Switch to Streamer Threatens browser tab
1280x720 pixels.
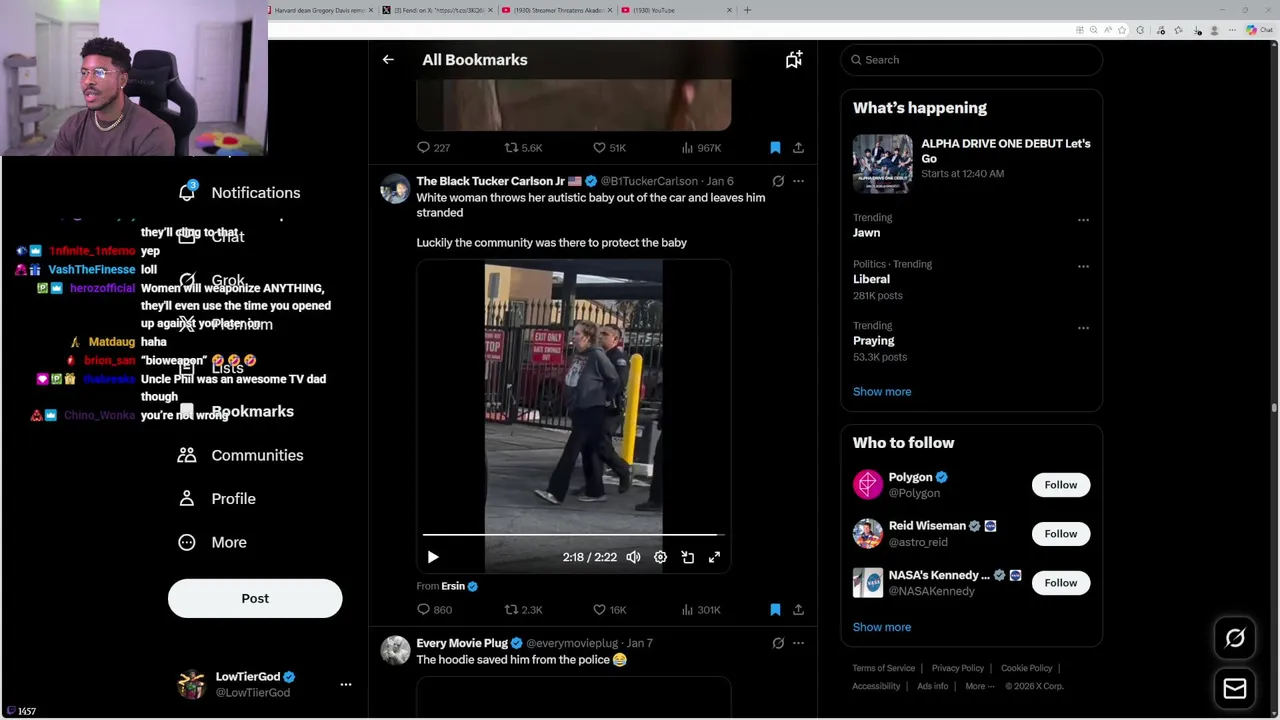click(554, 10)
